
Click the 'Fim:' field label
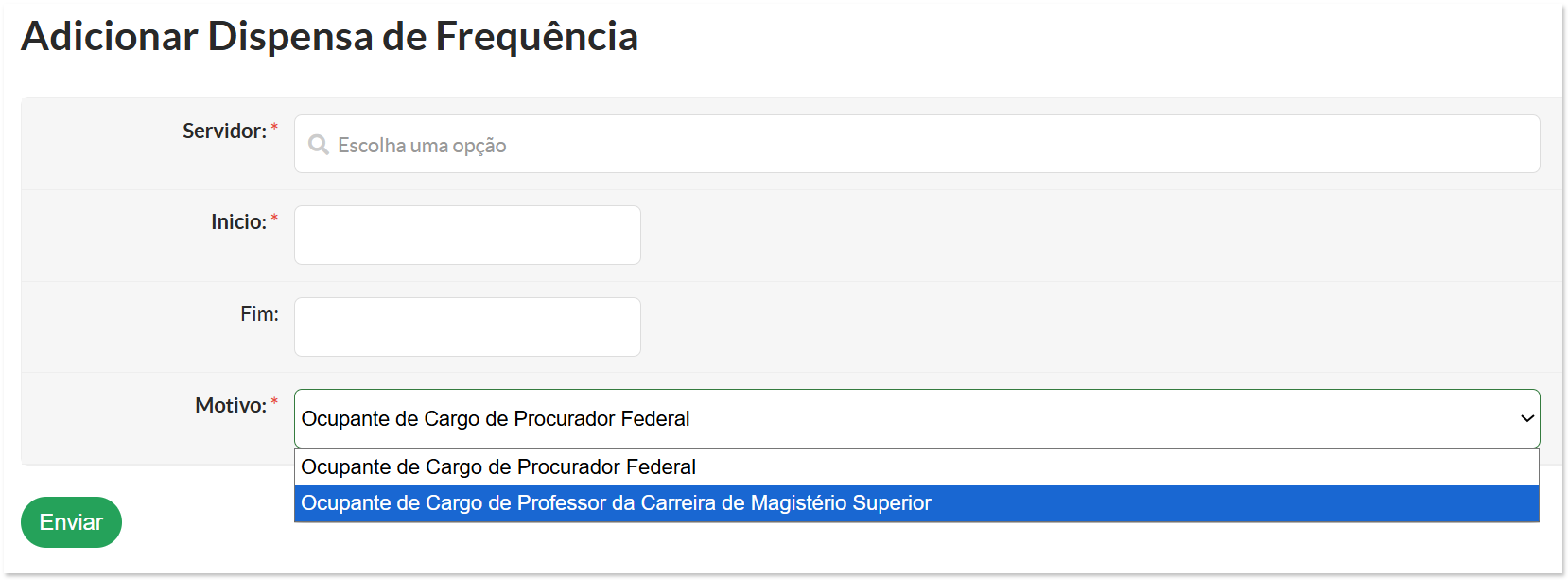(259, 314)
